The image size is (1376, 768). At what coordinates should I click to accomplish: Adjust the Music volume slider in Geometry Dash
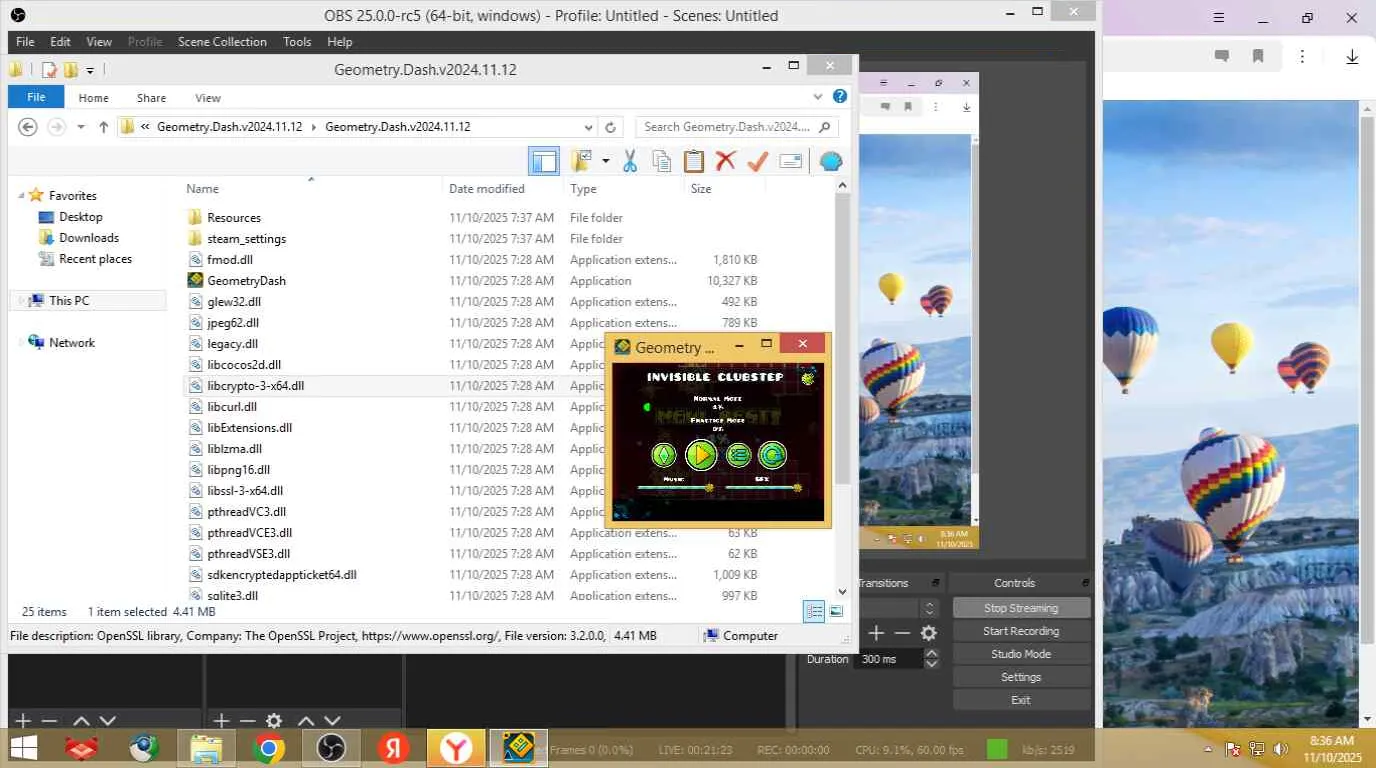pyautogui.click(x=675, y=488)
